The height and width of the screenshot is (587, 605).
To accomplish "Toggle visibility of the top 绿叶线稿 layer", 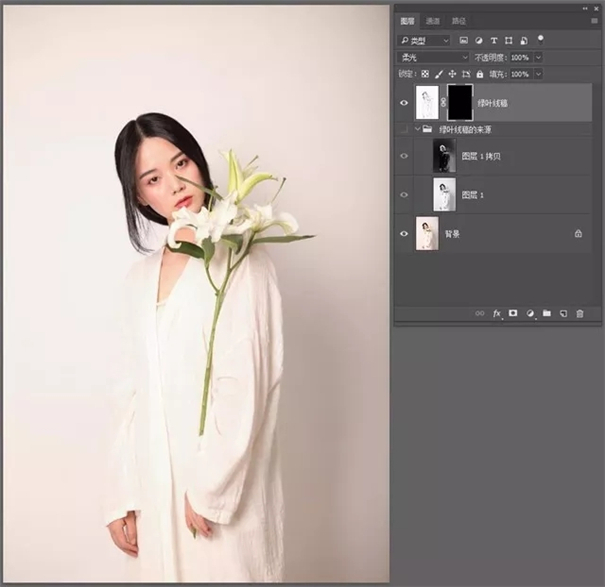I will (x=404, y=102).
